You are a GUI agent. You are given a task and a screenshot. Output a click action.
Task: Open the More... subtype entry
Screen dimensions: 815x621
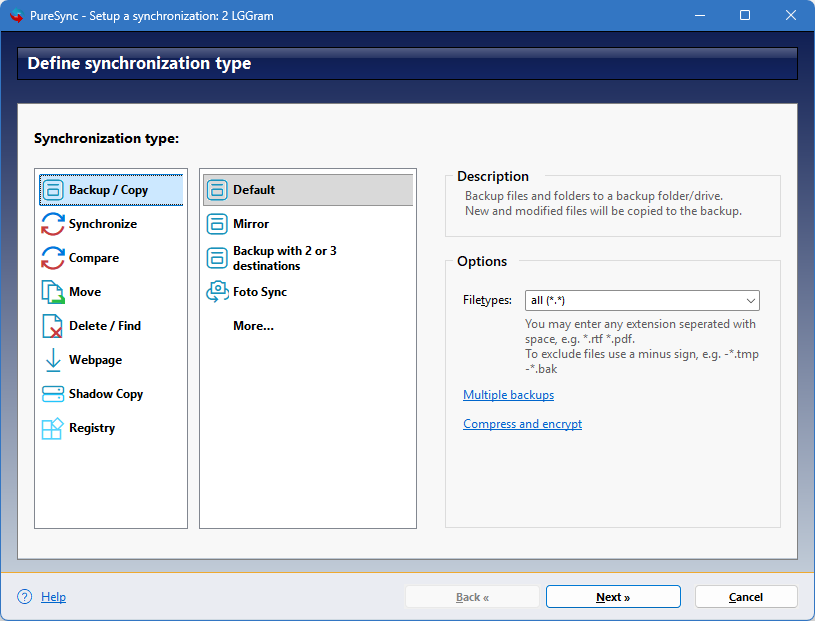[x=253, y=326]
